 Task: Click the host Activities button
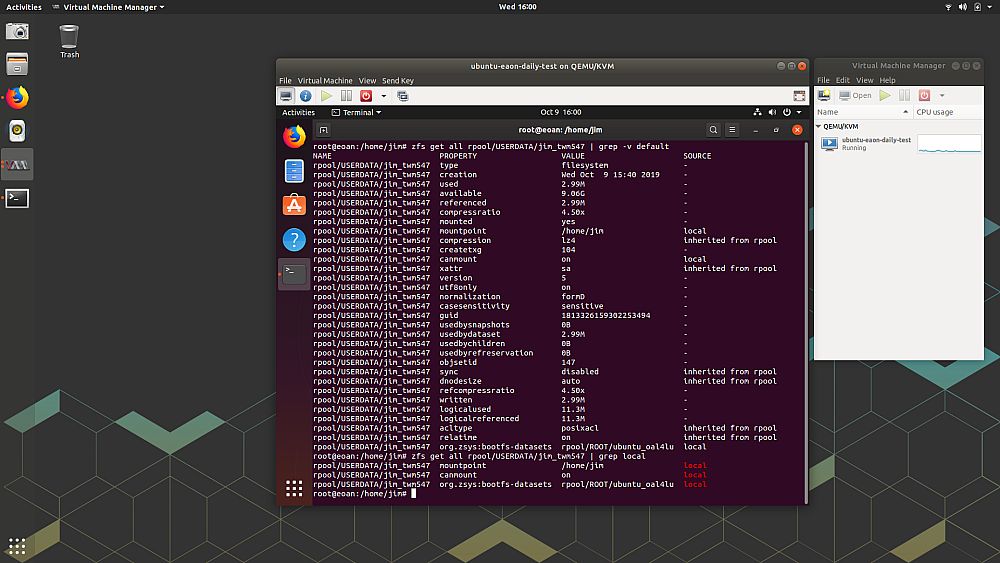24,7
